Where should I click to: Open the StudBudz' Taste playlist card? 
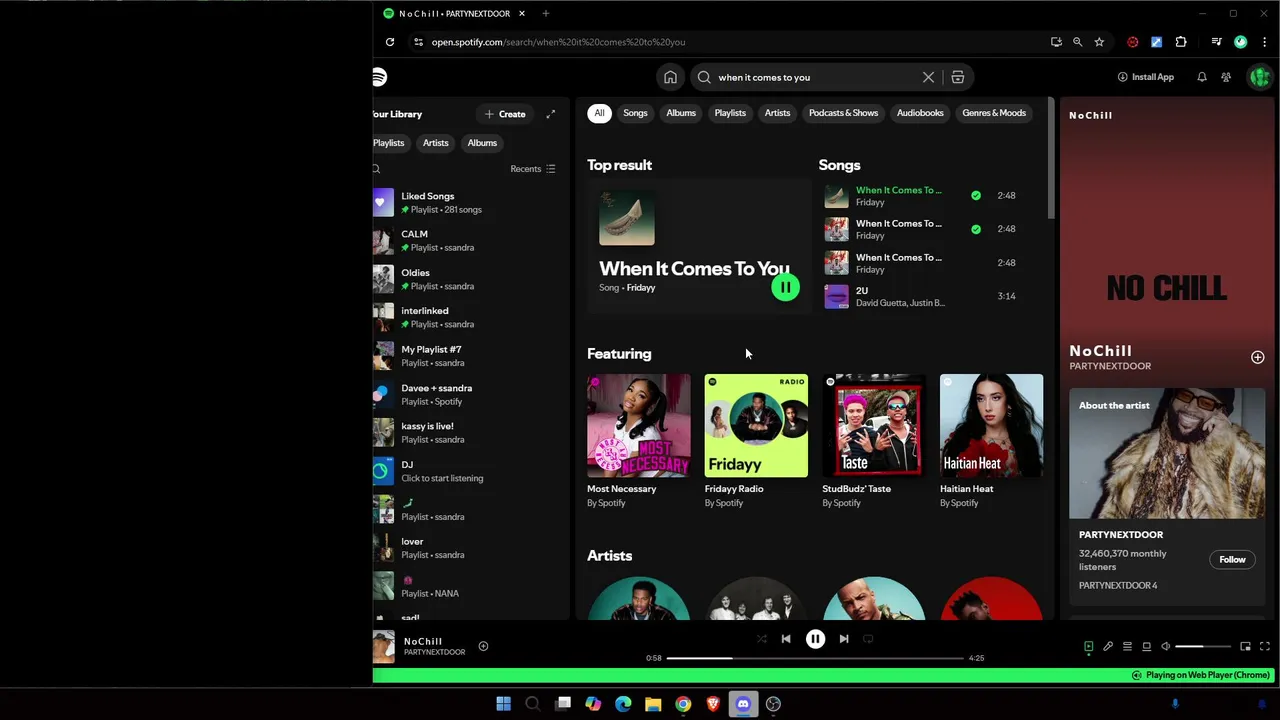pyautogui.click(x=874, y=441)
